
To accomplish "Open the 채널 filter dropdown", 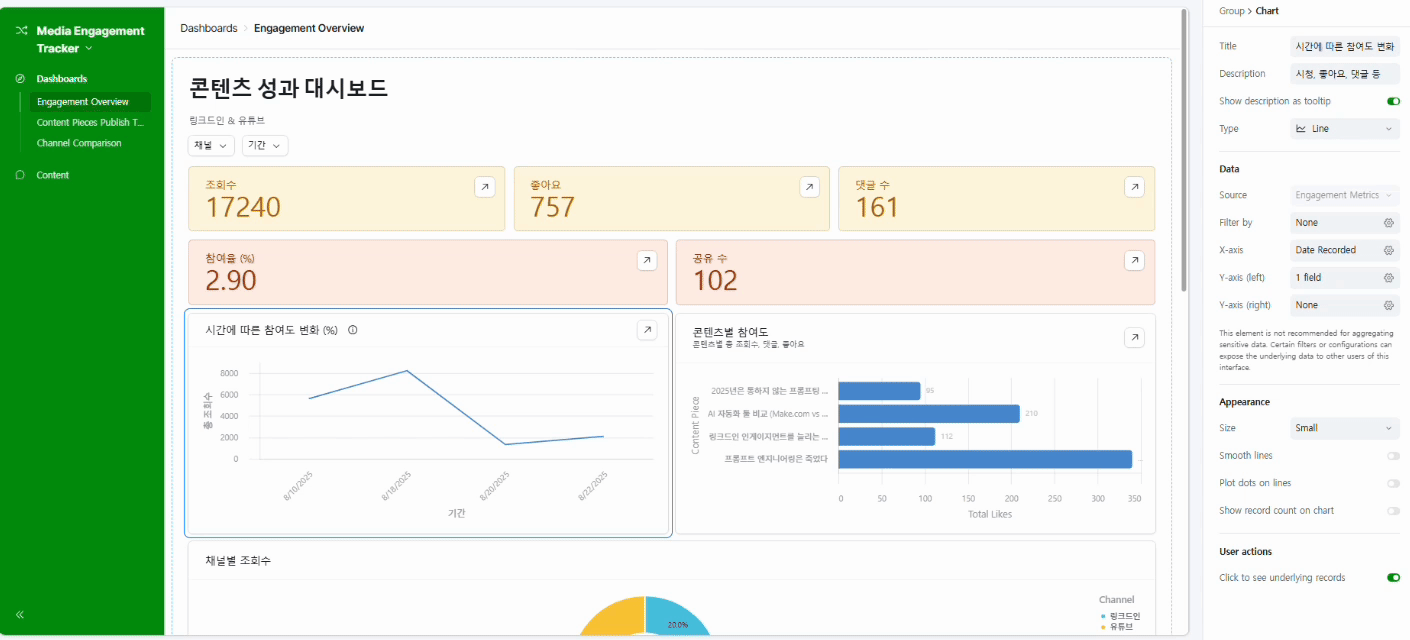I will 211,145.
